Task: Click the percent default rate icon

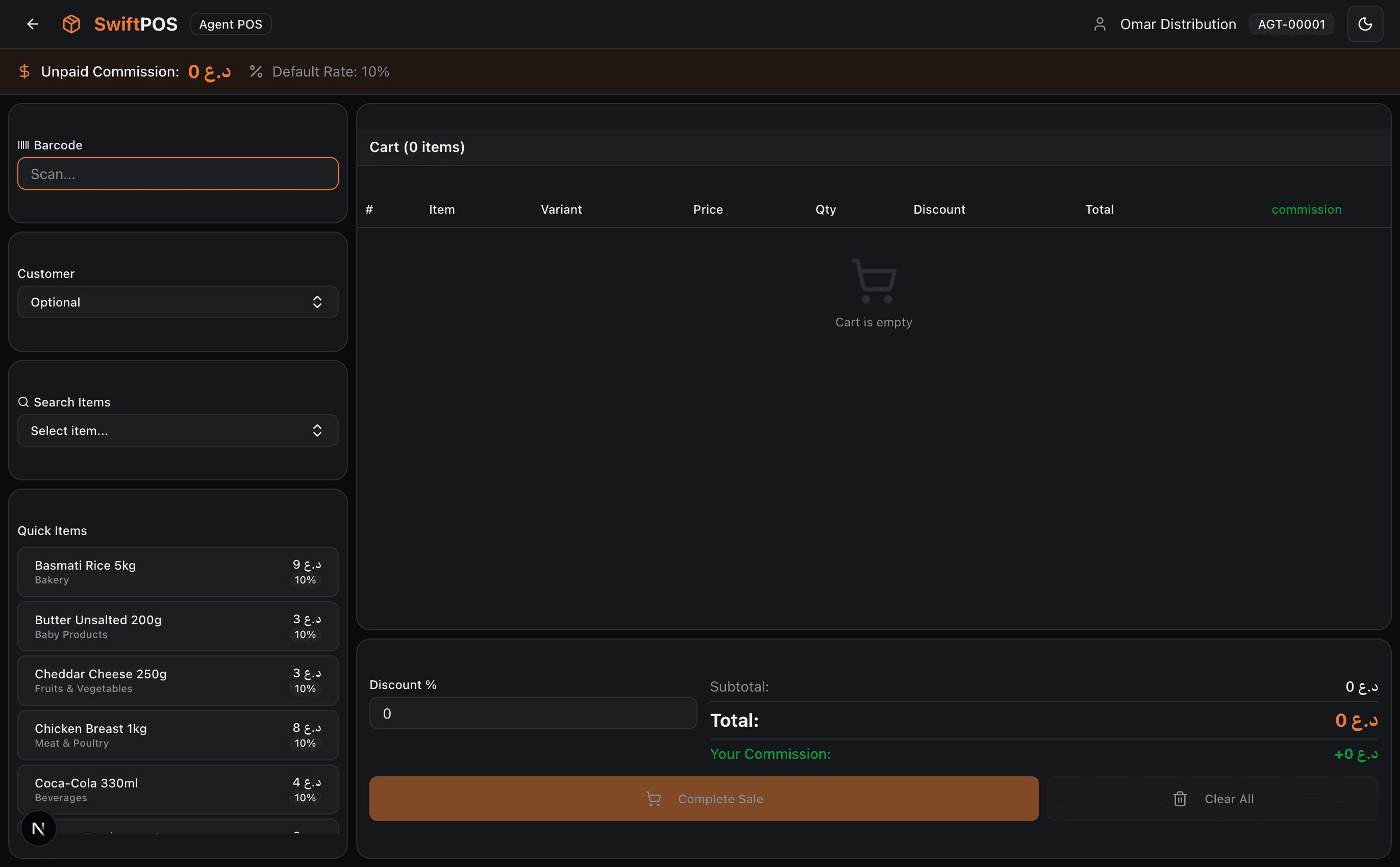Action: pos(256,72)
